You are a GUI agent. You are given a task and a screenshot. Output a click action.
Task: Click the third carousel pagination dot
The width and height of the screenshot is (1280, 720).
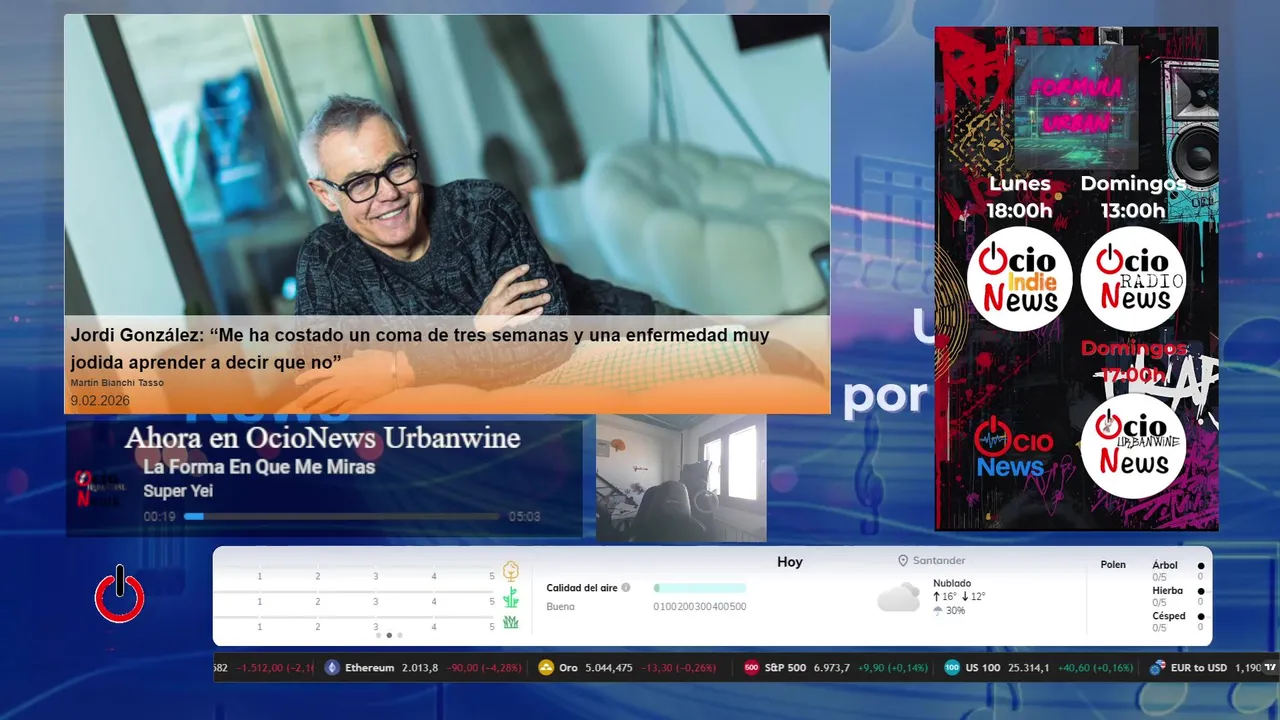tap(400, 635)
